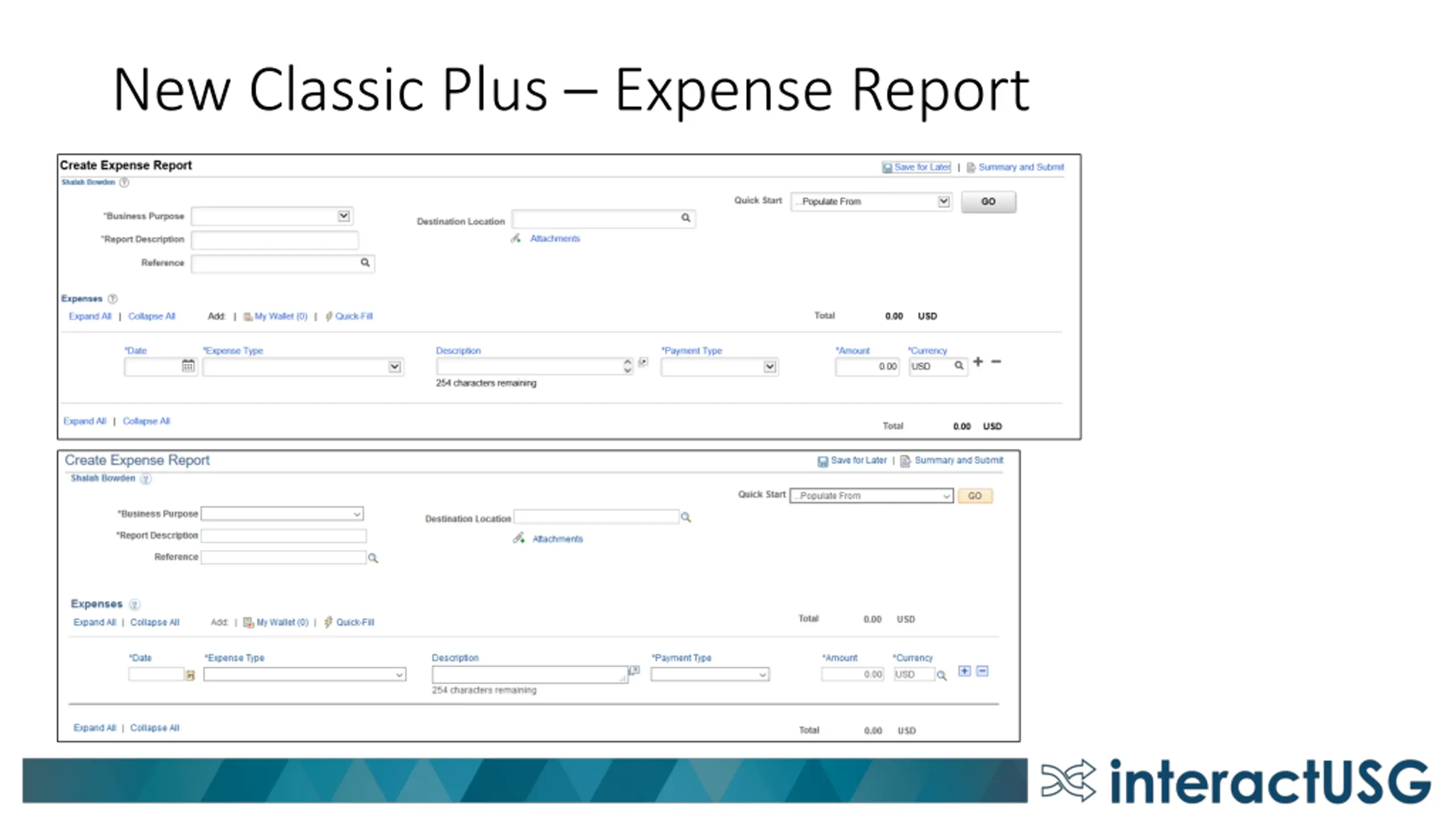The image size is (1456, 819).
Task: Click the yellow GO button in lower form
Action: point(975,496)
